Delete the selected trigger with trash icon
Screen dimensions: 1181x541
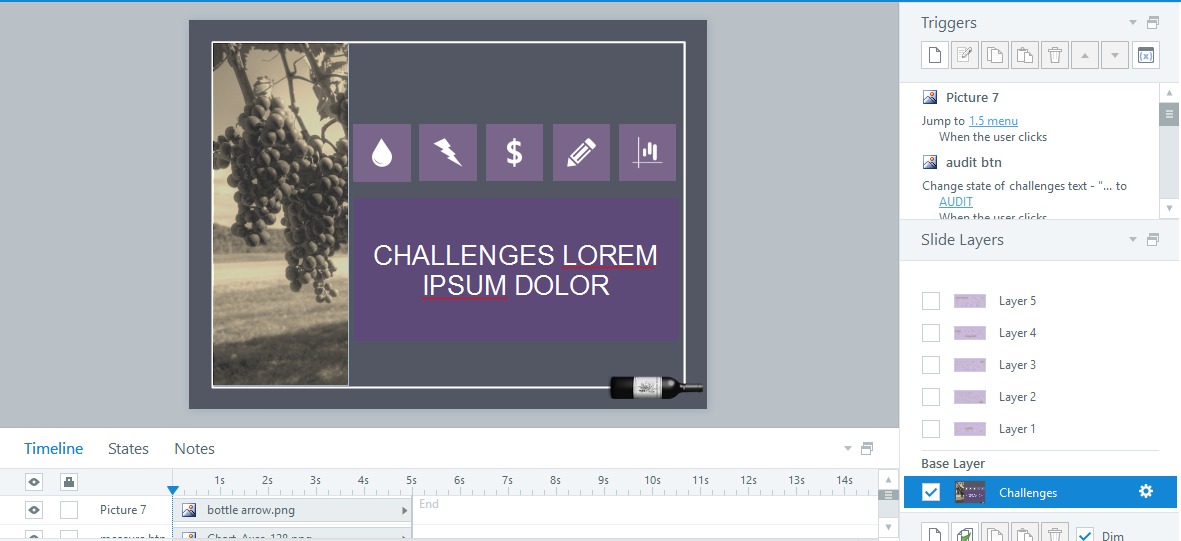coord(1054,55)
